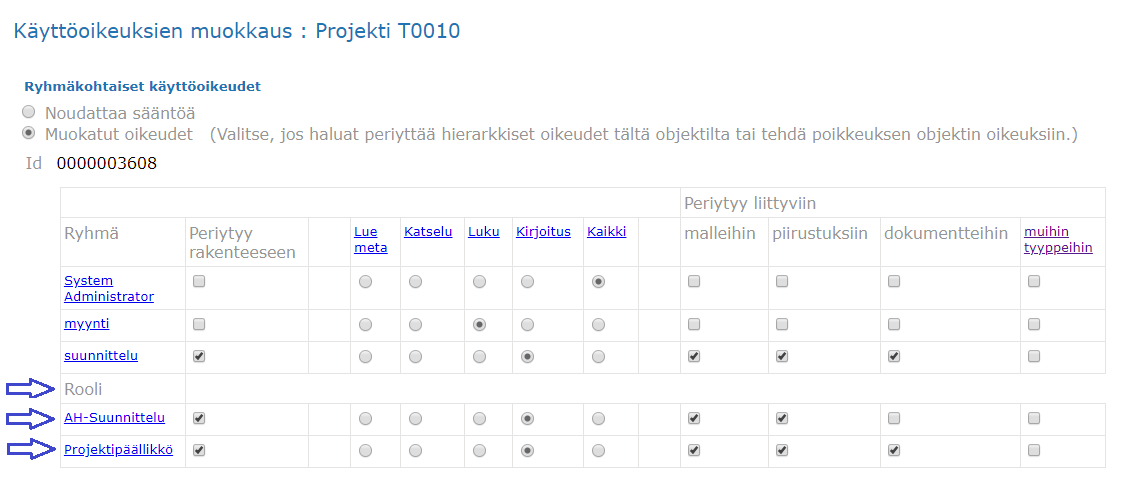The height and width of the screenshot is (482, 1127).
Task: Open the Projektipäällikkö role link
Action: tap(118, 450)
